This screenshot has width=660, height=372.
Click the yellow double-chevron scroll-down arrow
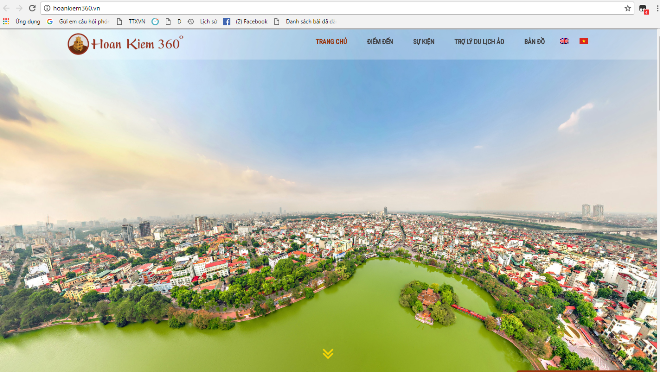point(328,353)
